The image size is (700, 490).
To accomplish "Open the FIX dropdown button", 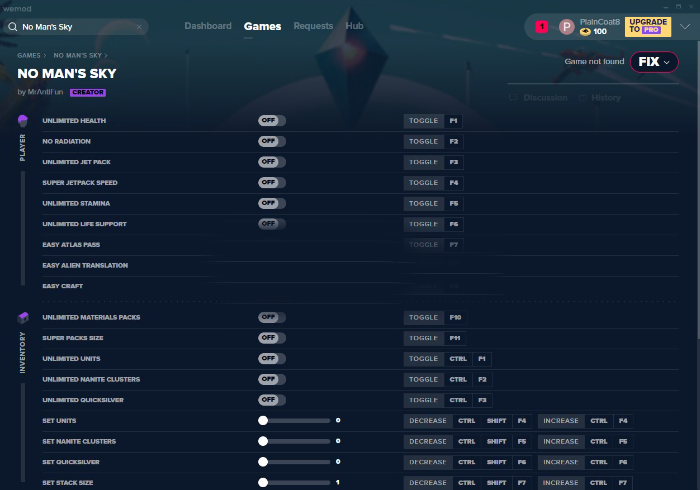I will [654, 62].
